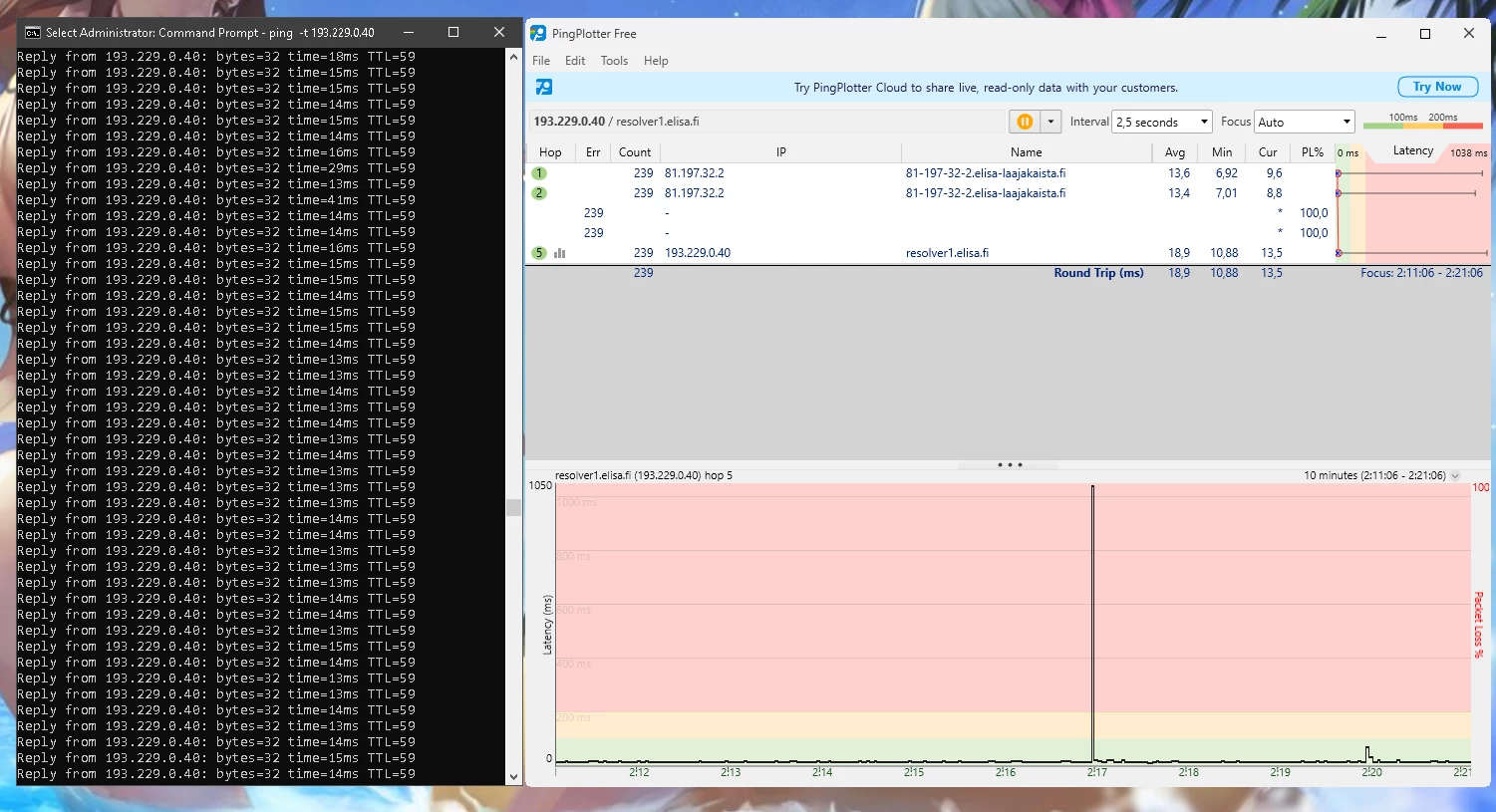Click the Err column header
This screenshot has height=812, width=1496.
[593, 152]
